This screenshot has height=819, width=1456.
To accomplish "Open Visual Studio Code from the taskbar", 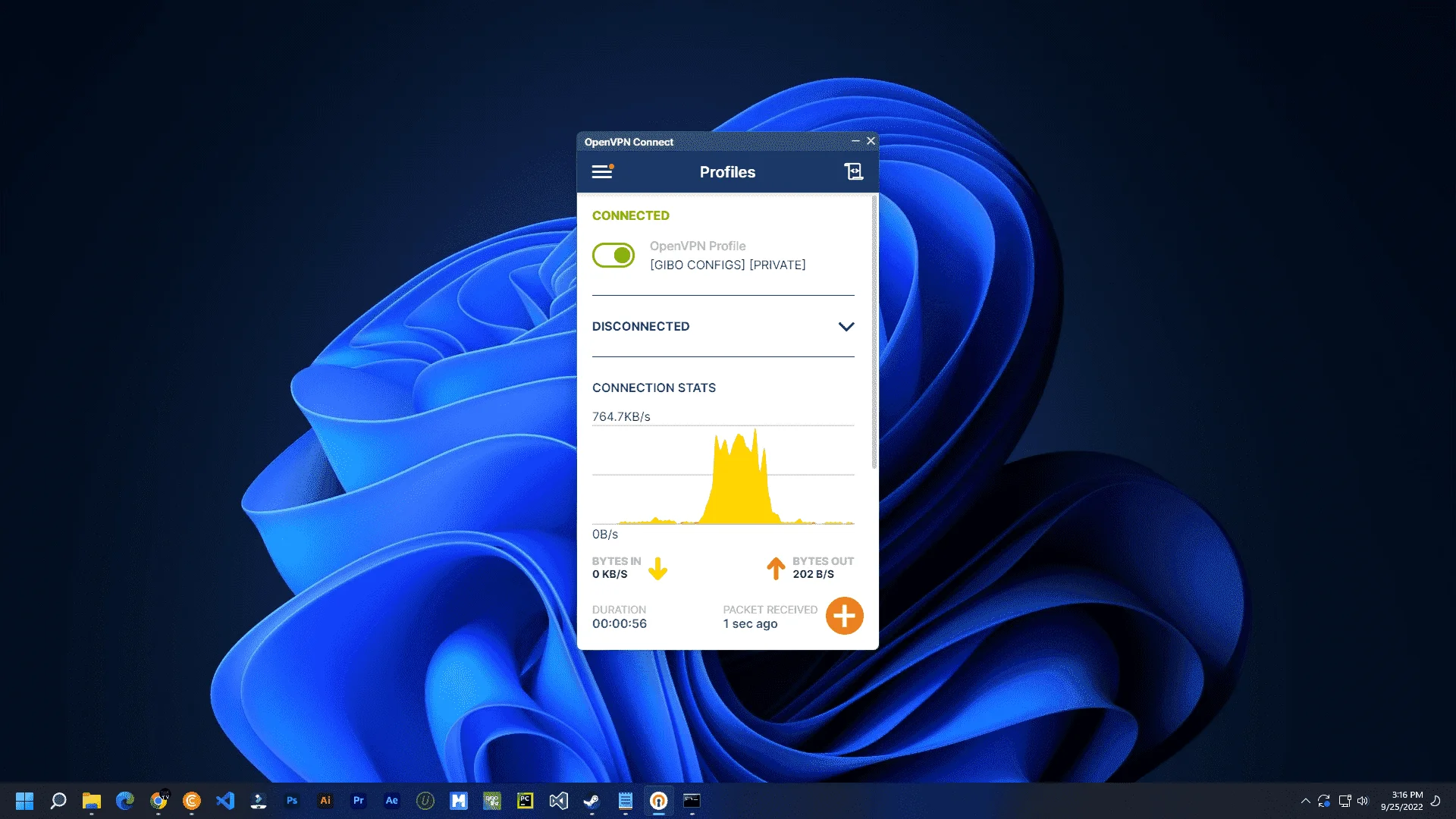I will point(225,801).
